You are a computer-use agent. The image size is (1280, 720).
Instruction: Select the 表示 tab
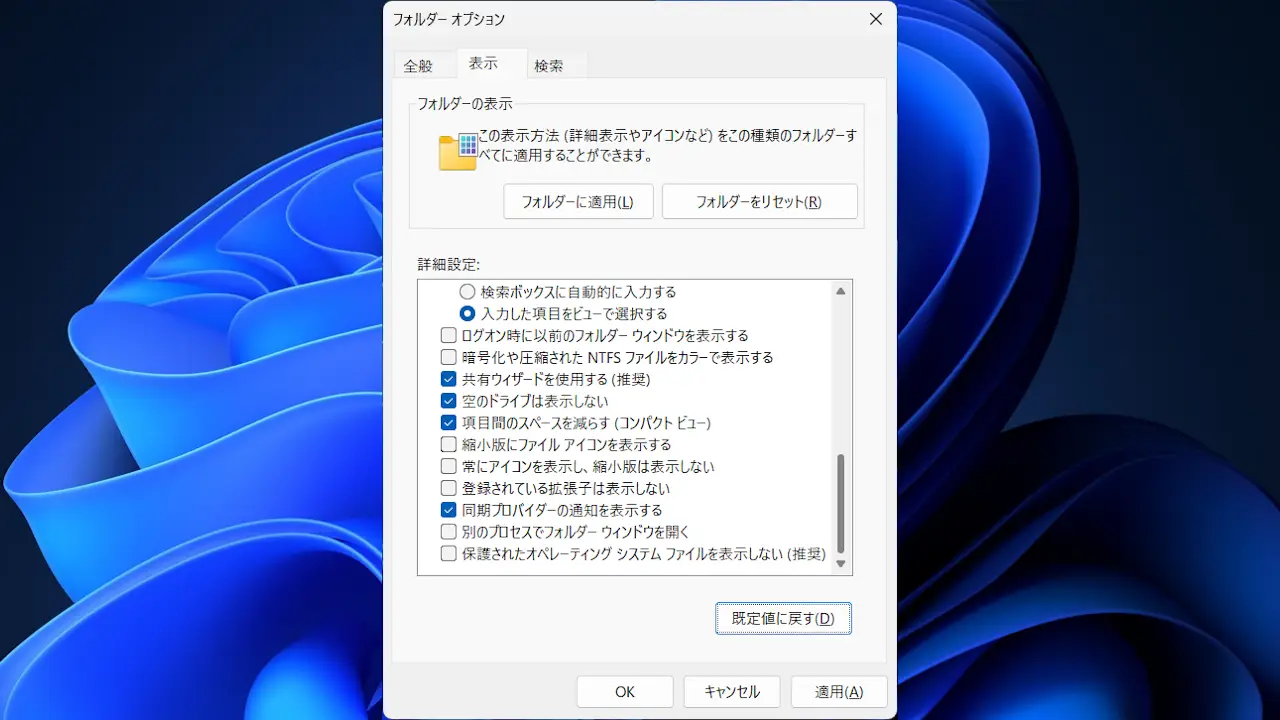tap(483, 63)
